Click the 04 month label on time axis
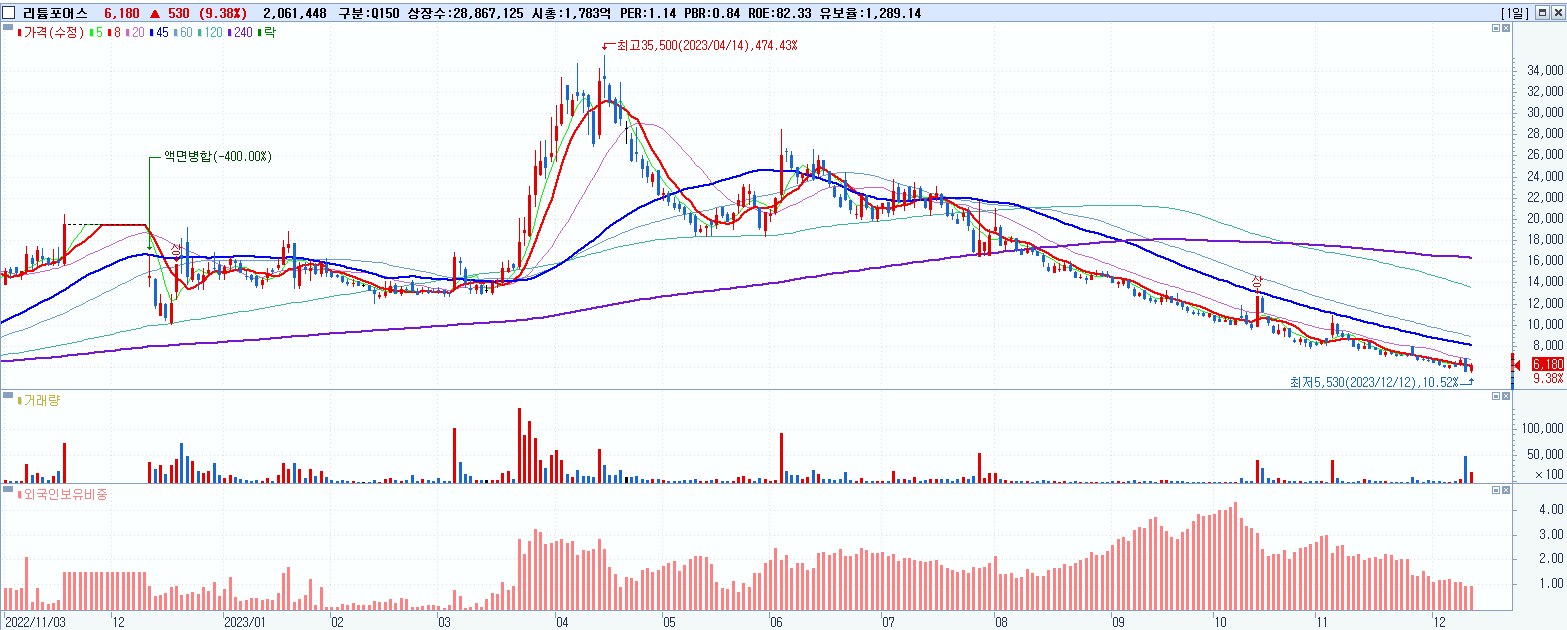This screenshot has width=1567, height=630. [561, 621]
